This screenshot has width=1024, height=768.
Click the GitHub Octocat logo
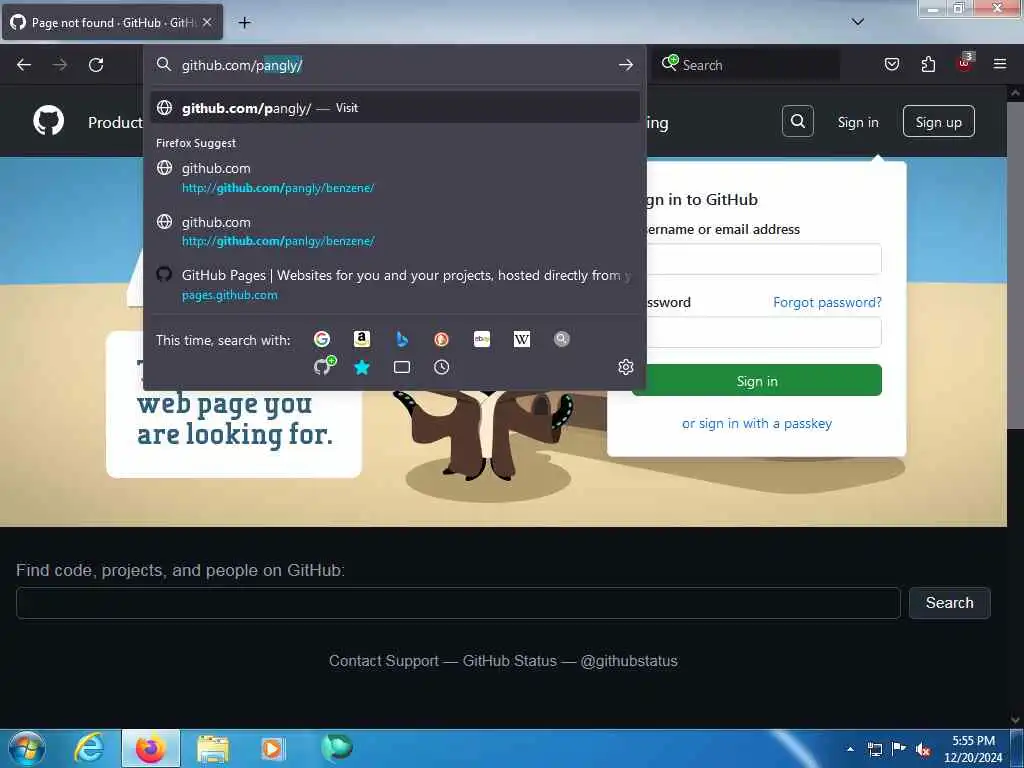49,121
